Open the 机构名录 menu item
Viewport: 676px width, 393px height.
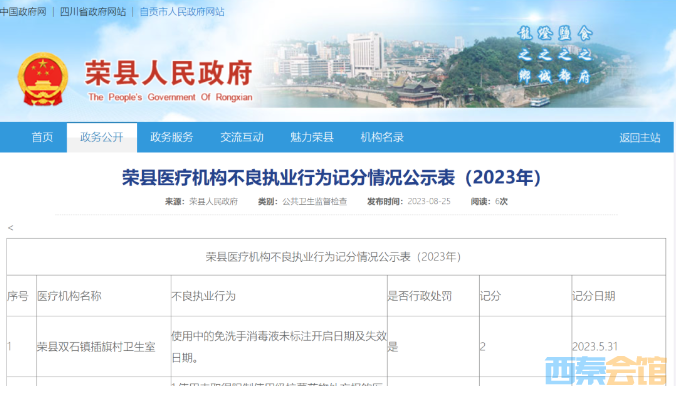pos(382,137)
